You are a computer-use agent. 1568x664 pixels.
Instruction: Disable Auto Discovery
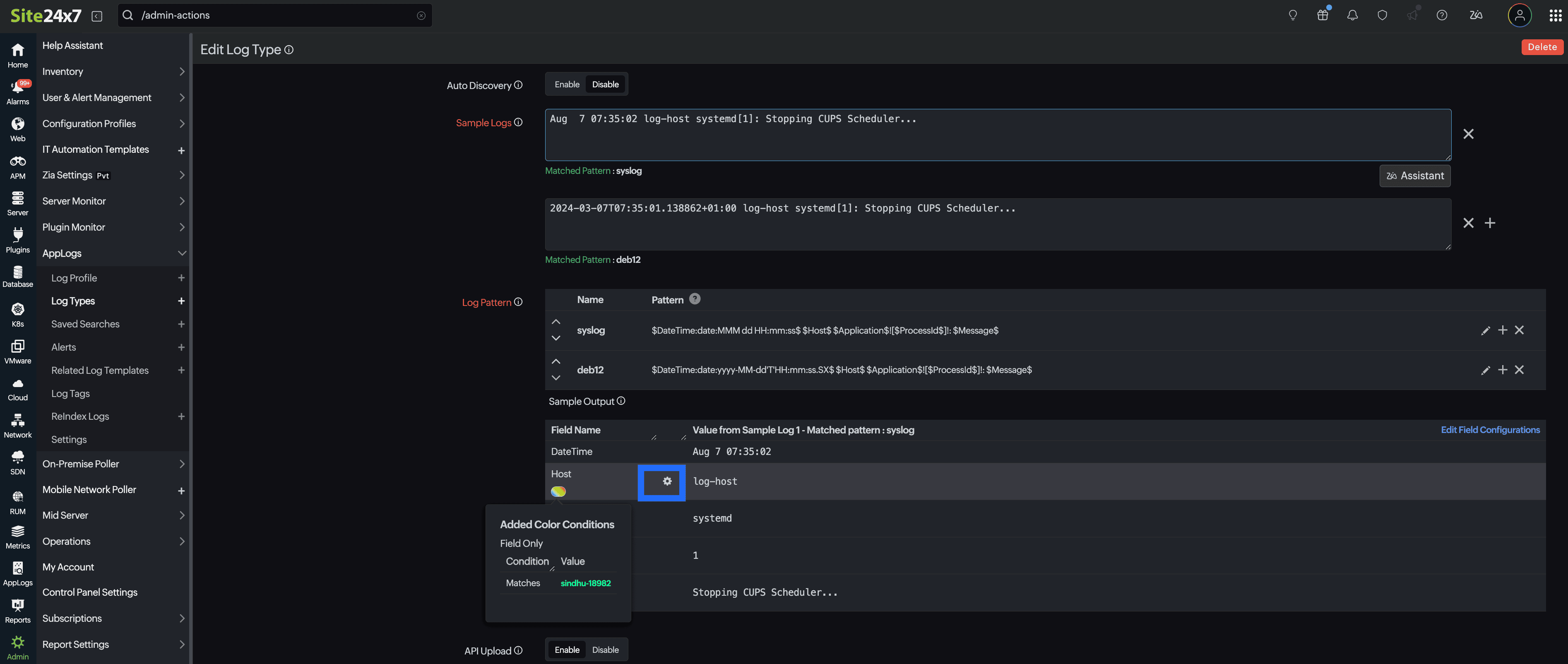605,84
